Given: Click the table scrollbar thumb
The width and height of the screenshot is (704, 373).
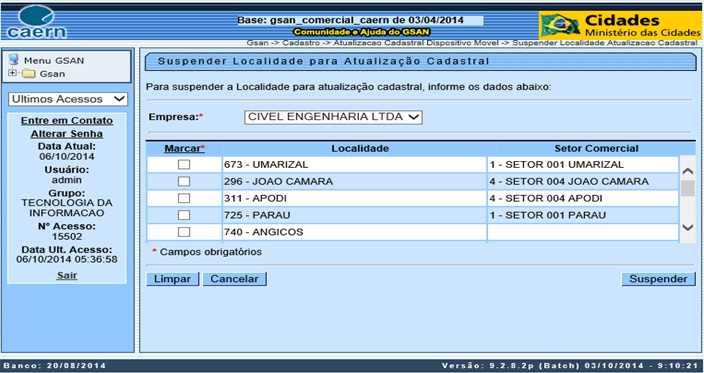Looking at the screenshot, I should pos(687,189).
